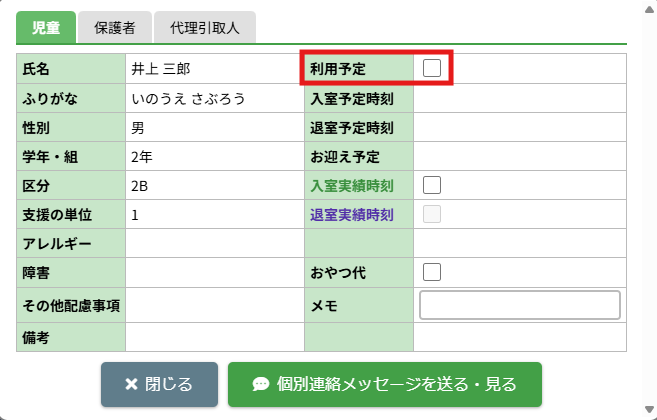Click the name 井上 三郎
Viewport: 657px width, 420px height.
160,70
